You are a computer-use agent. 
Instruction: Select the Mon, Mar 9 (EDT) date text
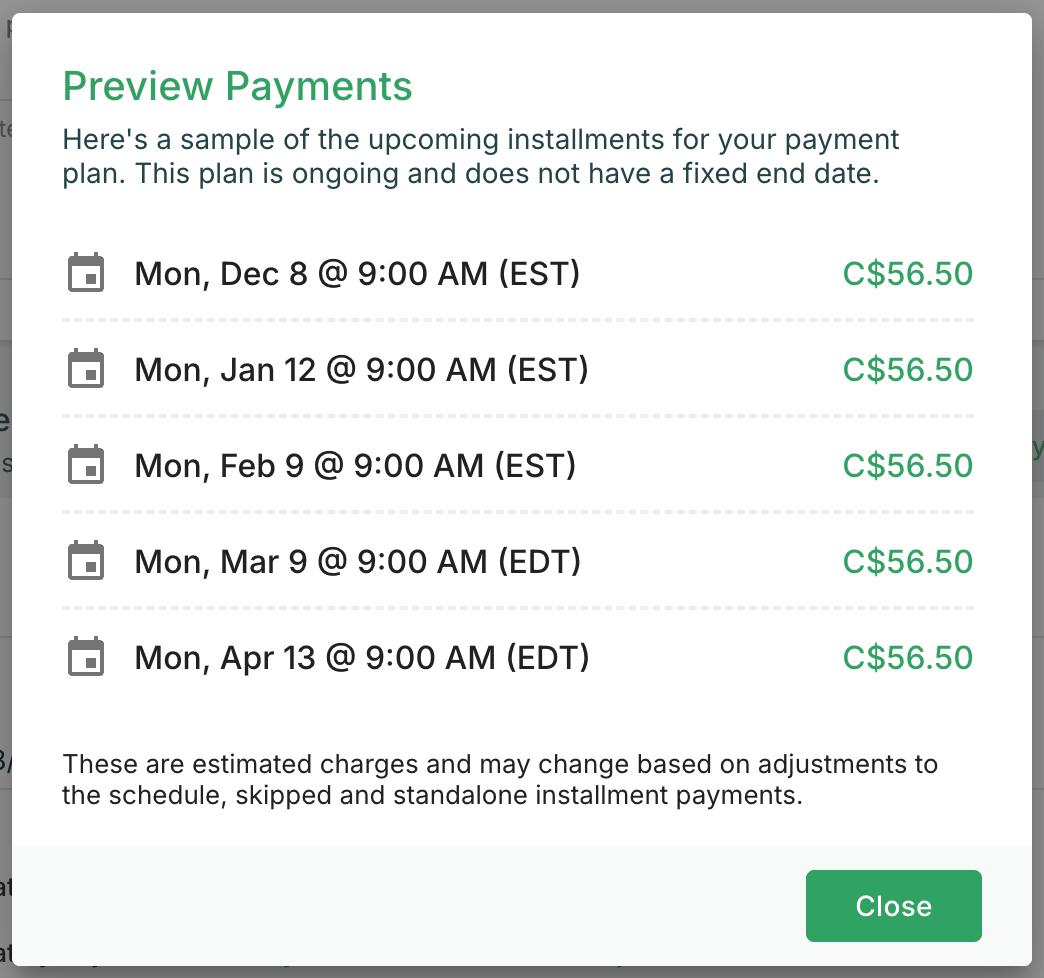(357, 561)
